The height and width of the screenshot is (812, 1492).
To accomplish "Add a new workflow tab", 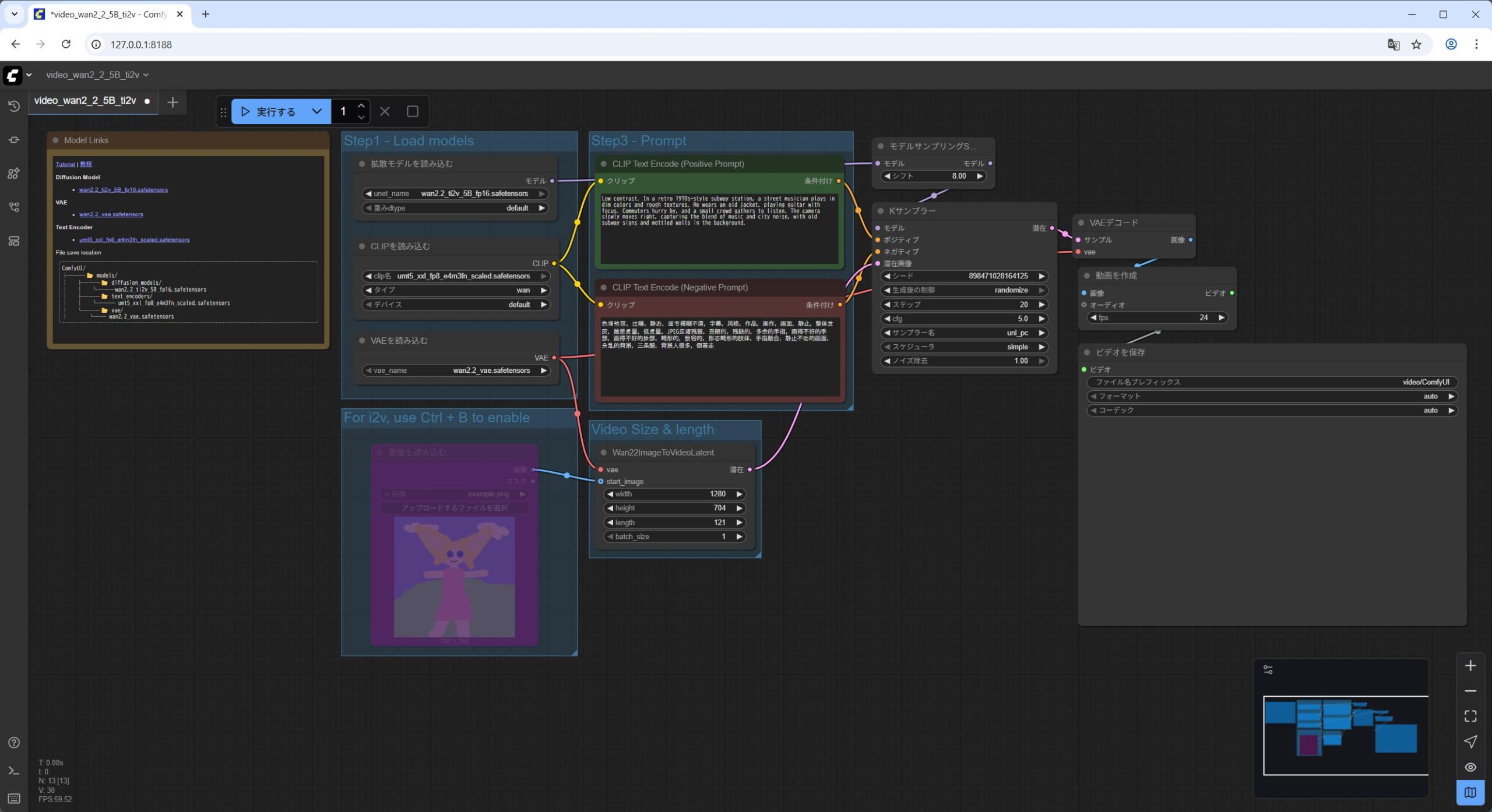I will click(173, 103).
